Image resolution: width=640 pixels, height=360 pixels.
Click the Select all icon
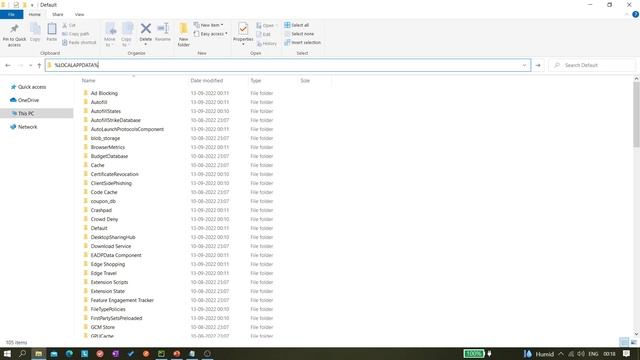point(287,25)
